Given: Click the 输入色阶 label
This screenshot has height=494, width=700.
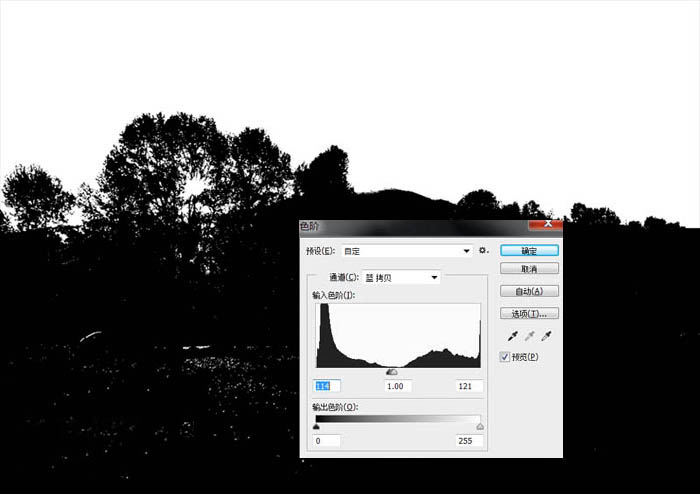Looking at the screenshot, I should click(333, 295).
